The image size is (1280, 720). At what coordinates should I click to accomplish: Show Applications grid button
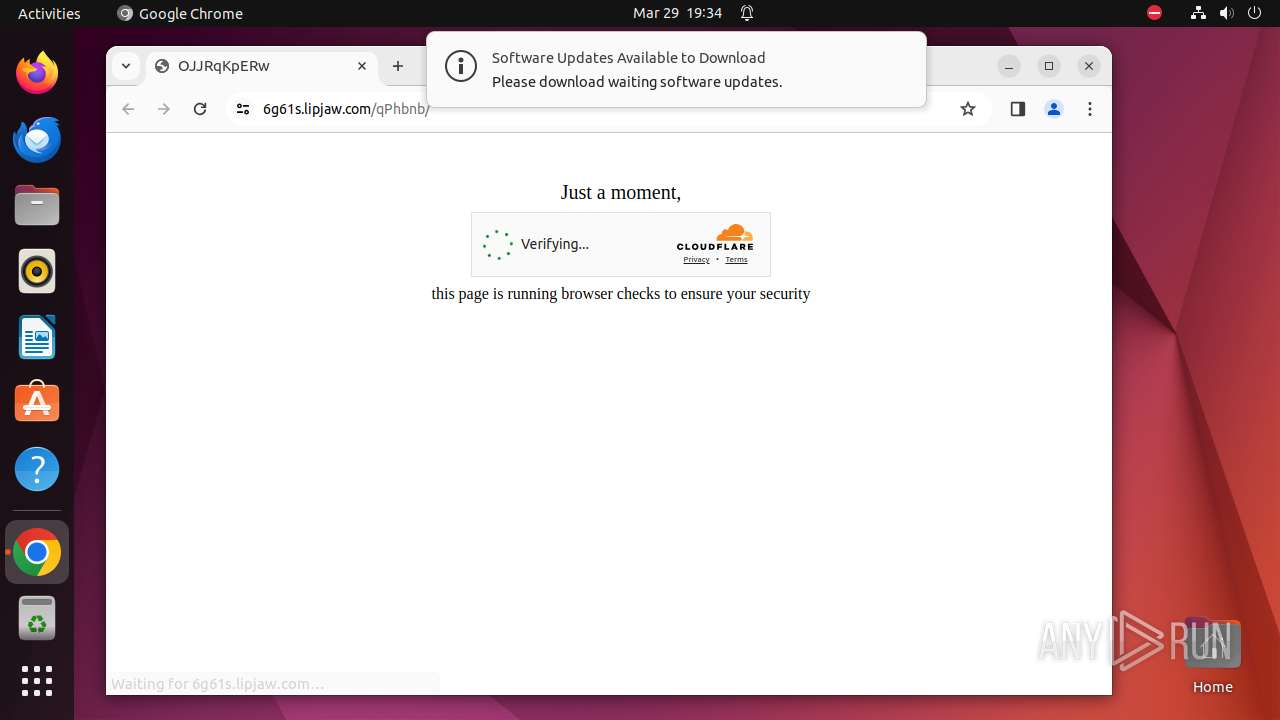coord(37,681)
